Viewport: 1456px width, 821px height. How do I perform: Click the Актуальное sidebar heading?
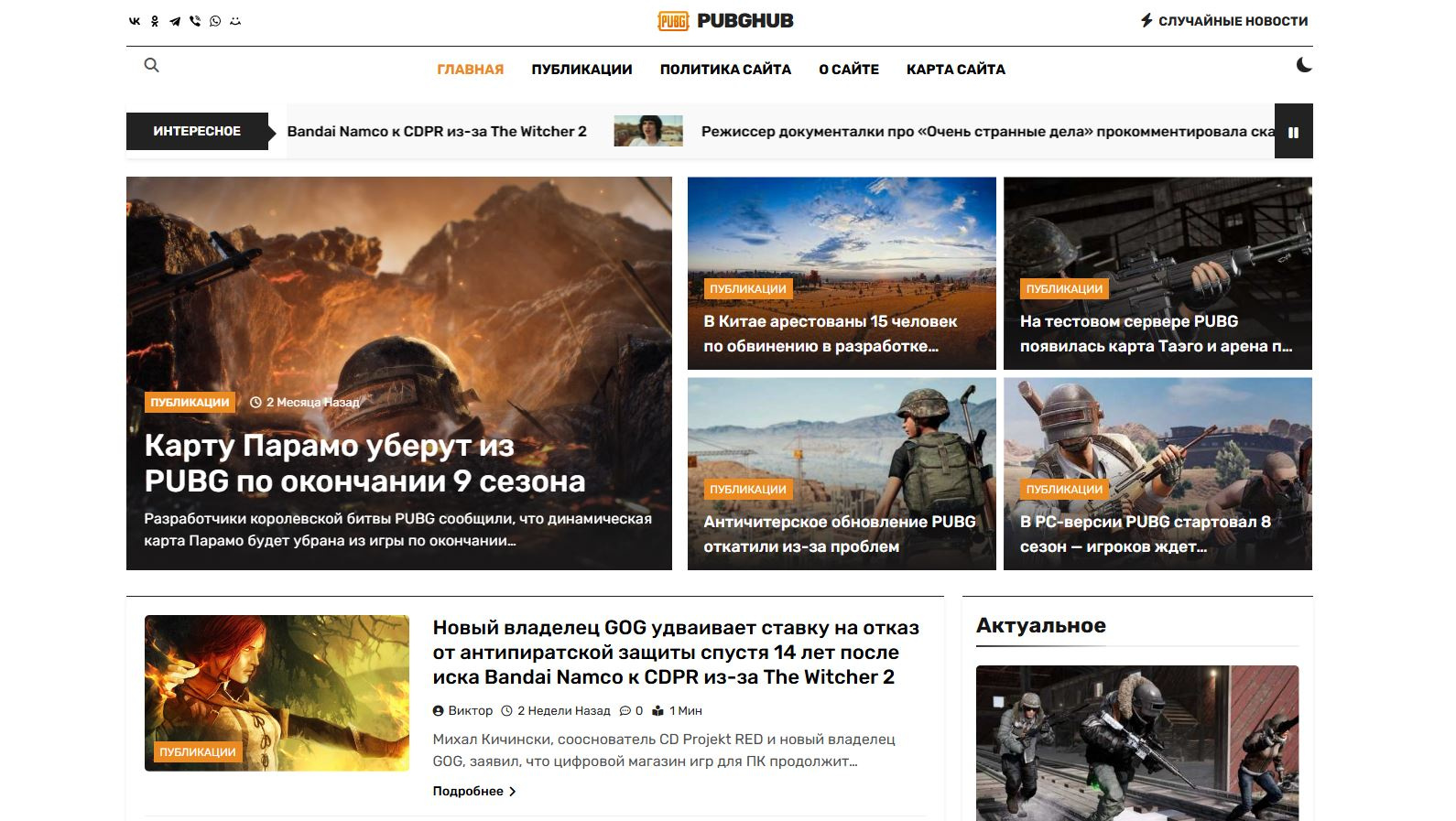[1041, 626]
